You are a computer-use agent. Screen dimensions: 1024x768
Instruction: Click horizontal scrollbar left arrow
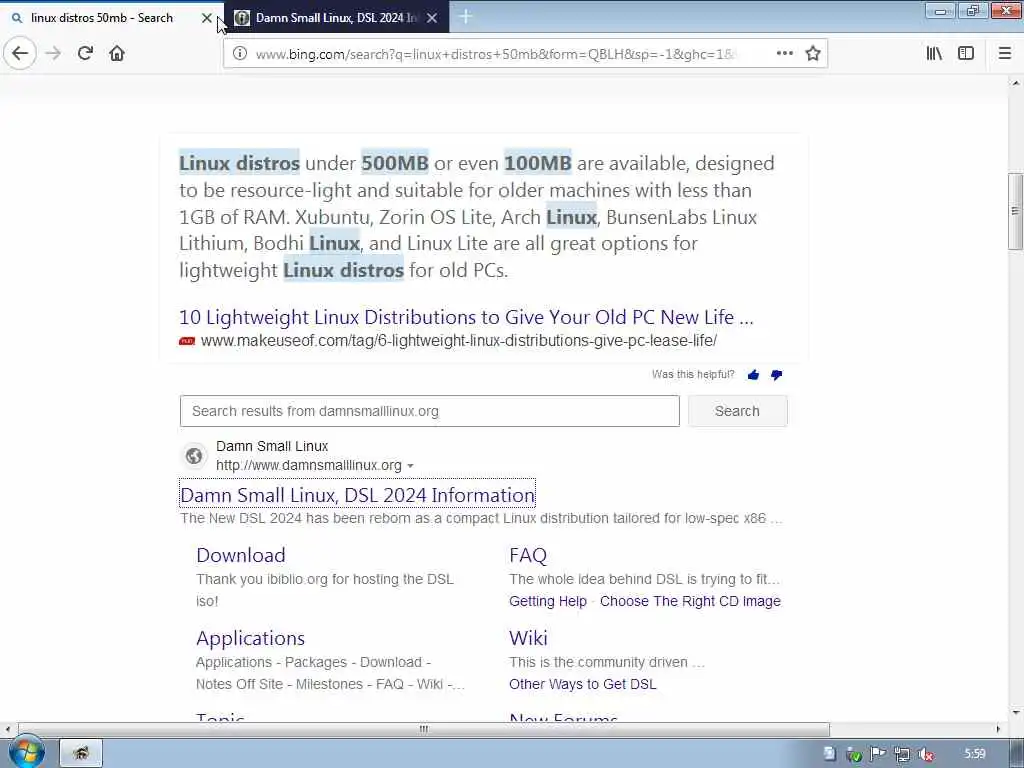[x=8, y=729]
